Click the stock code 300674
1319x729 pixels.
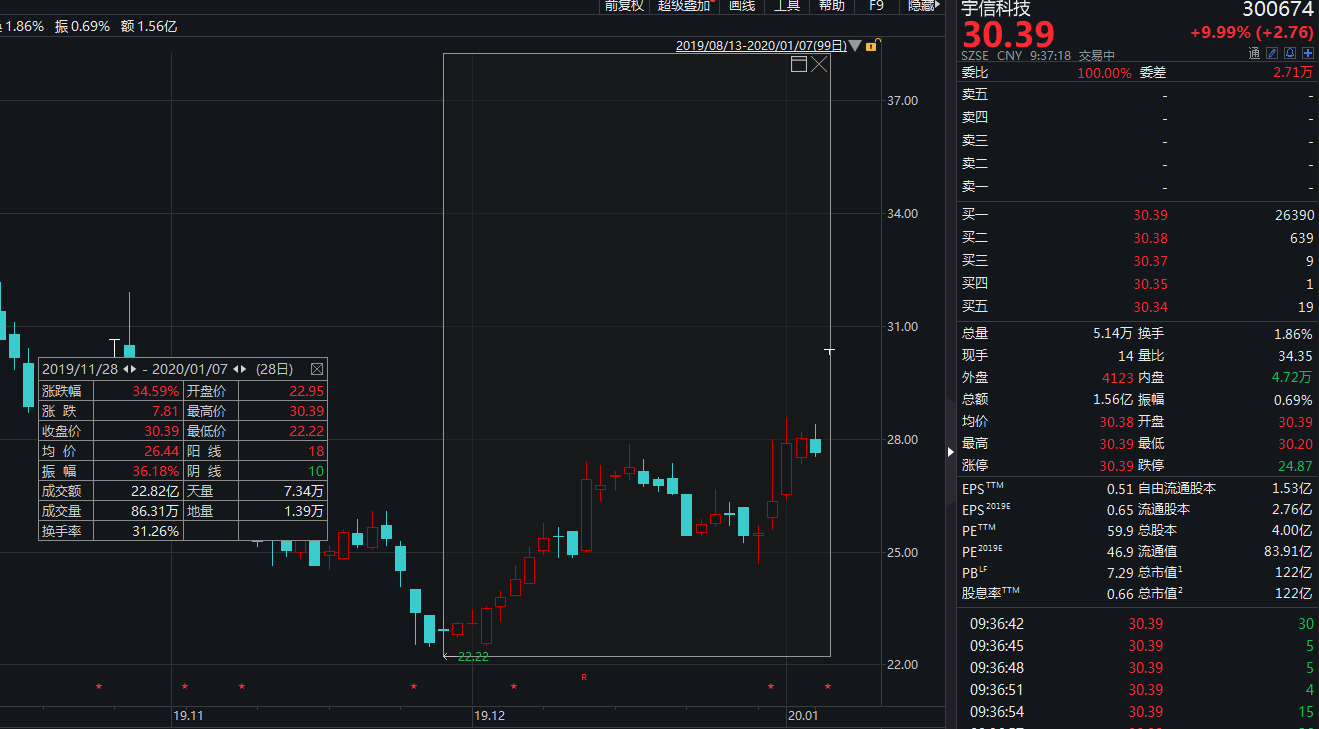[x=1278, y=9]
